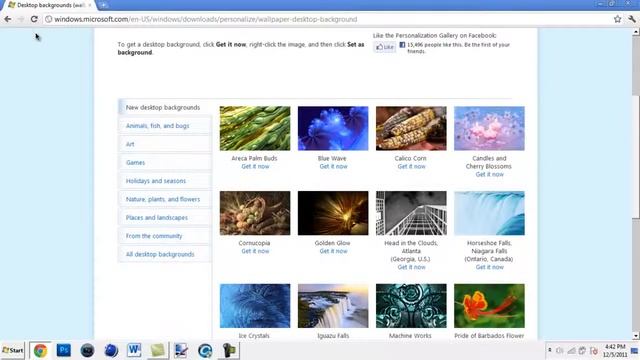Click Get it now under Blue Wave

pyautogui.click(x=333, y=167)
